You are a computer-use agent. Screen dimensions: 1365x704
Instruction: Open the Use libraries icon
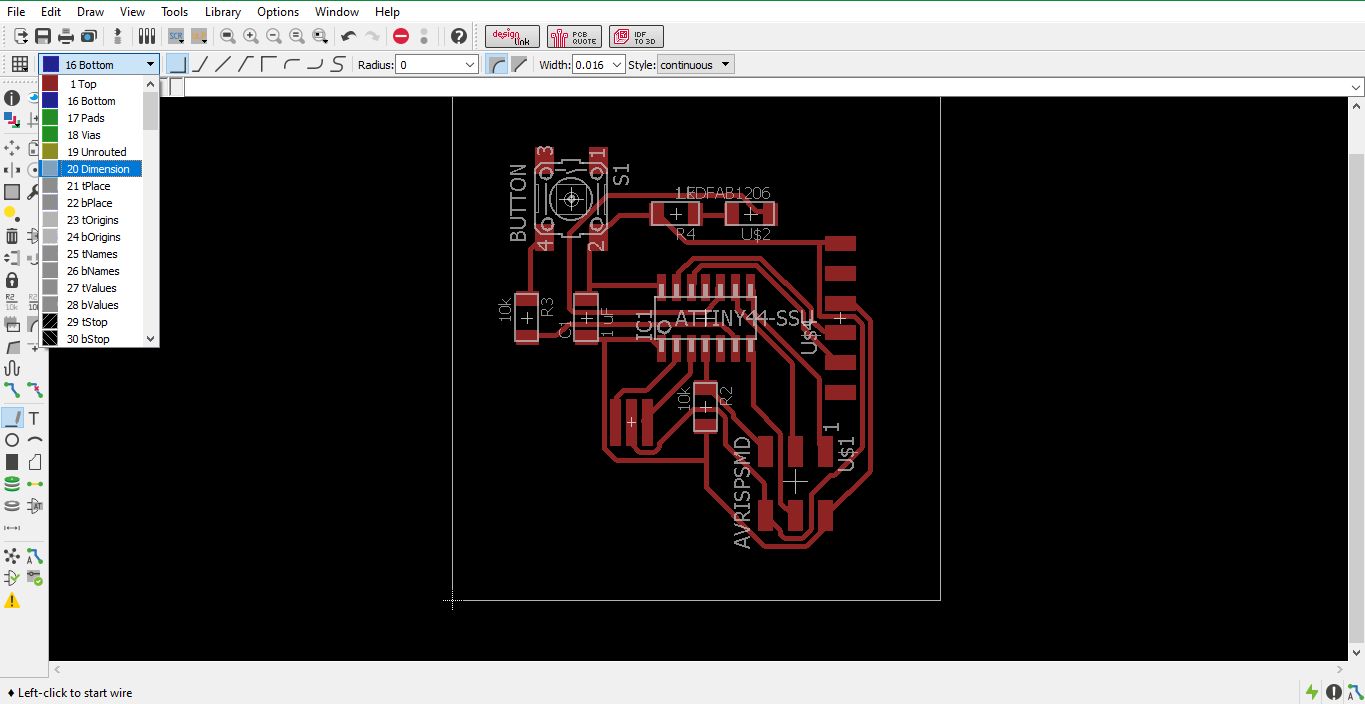(147, 36)
